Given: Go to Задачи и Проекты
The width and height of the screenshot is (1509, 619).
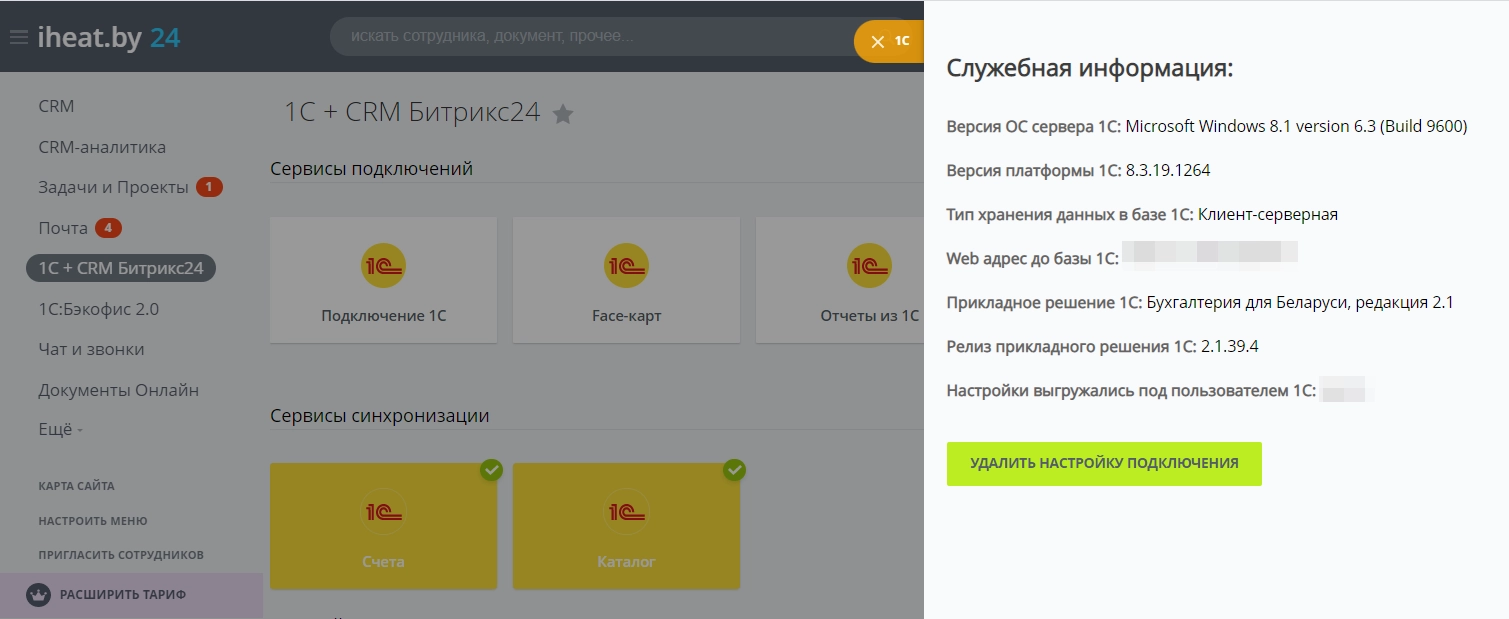Looking at the screenshot, I should [113, 187].
